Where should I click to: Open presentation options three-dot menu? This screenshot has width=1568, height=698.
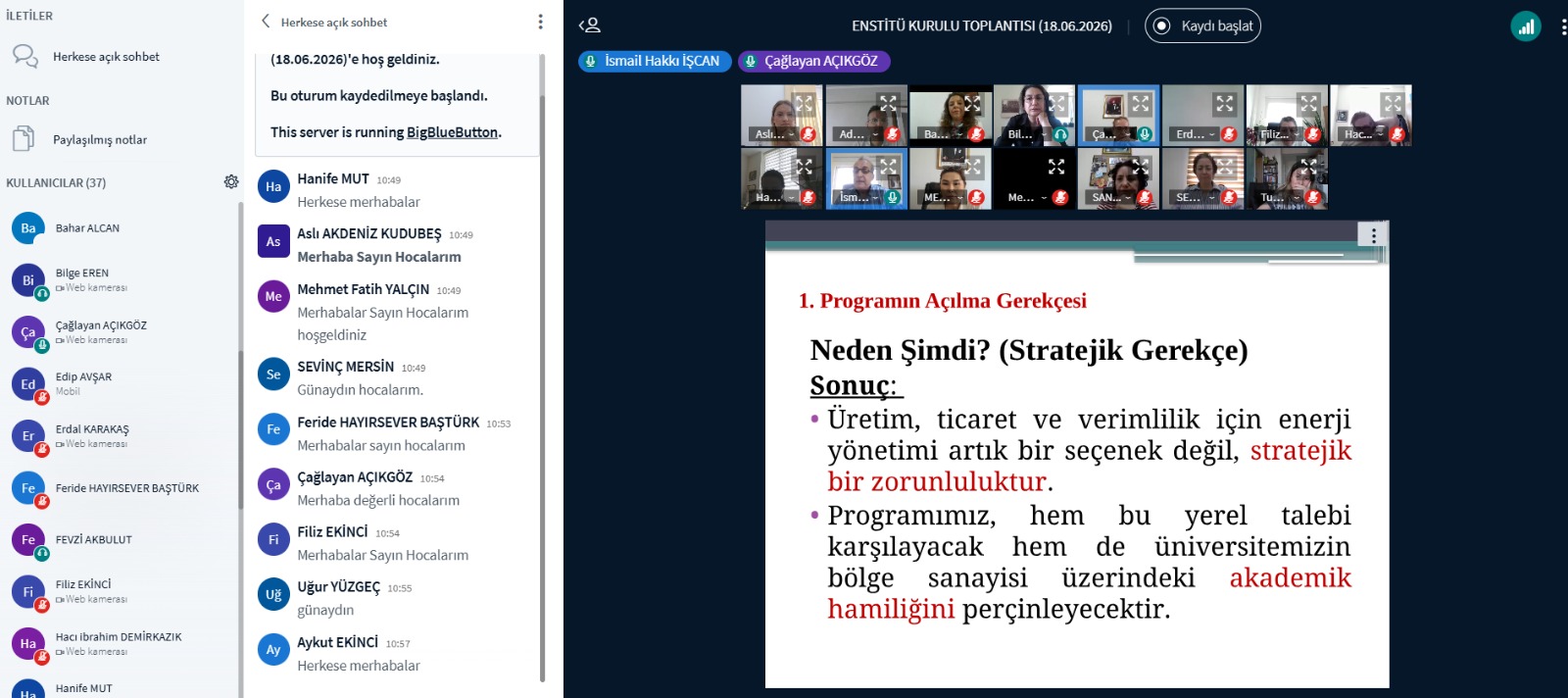(x=1374, y=235)
